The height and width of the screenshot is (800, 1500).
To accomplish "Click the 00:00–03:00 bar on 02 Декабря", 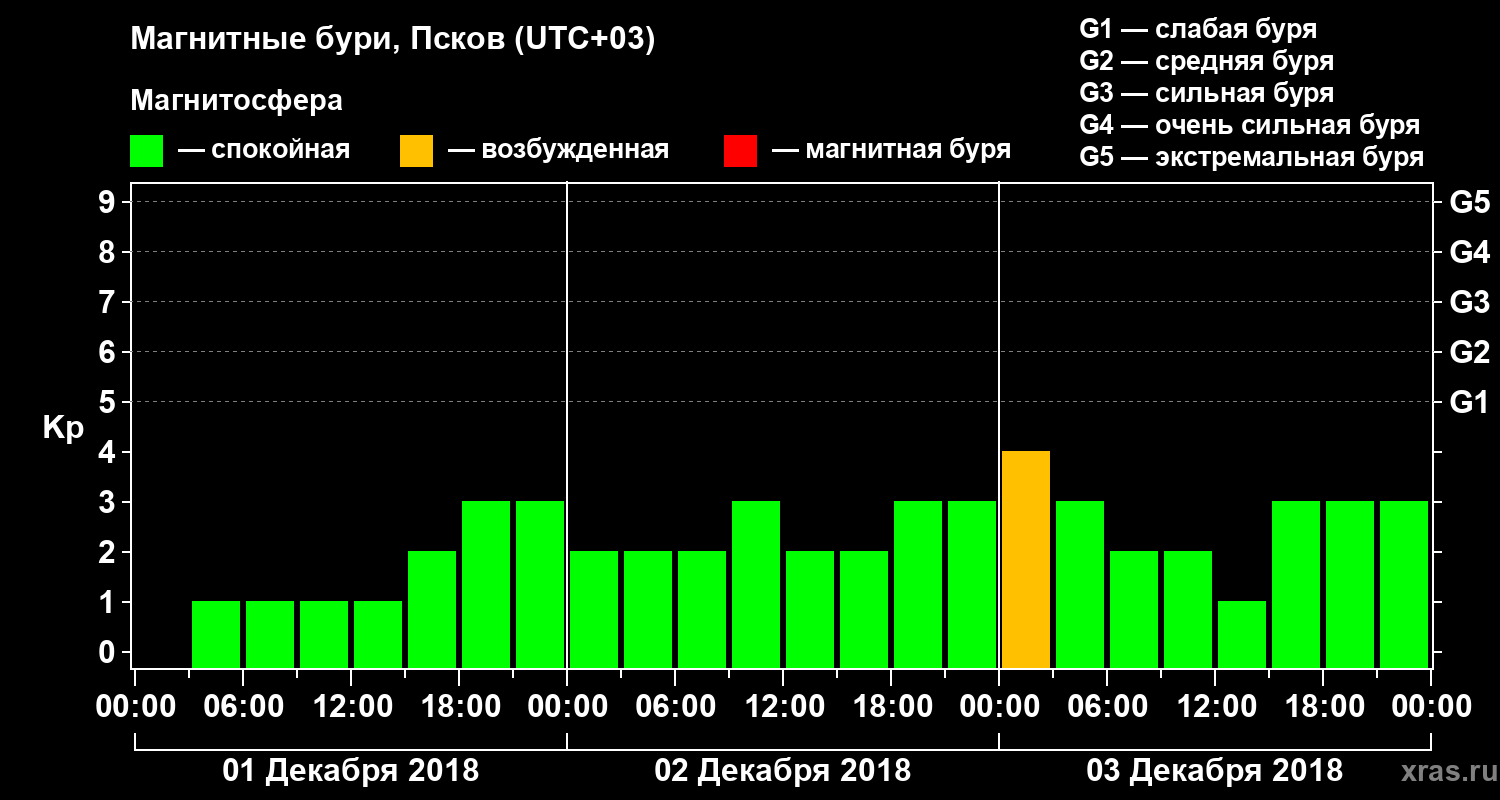I will click(594, 609).
